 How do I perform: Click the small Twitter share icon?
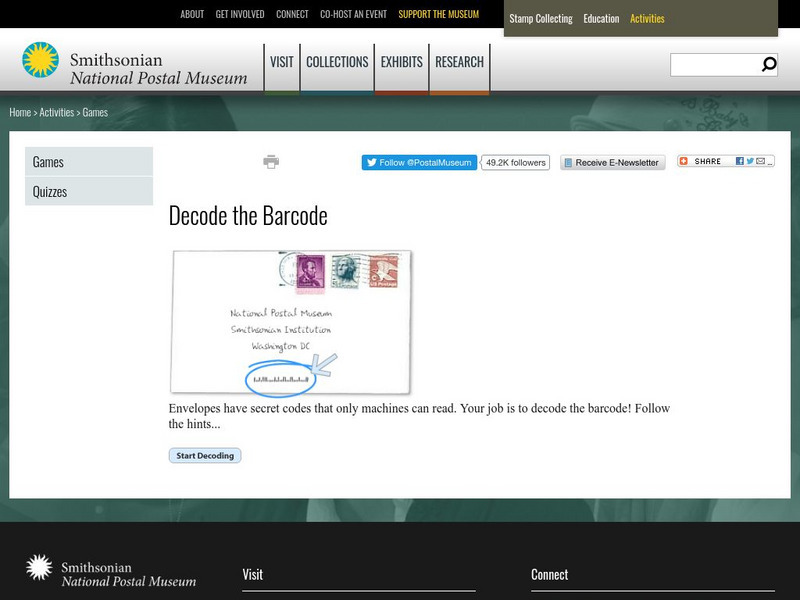(749, 161)
